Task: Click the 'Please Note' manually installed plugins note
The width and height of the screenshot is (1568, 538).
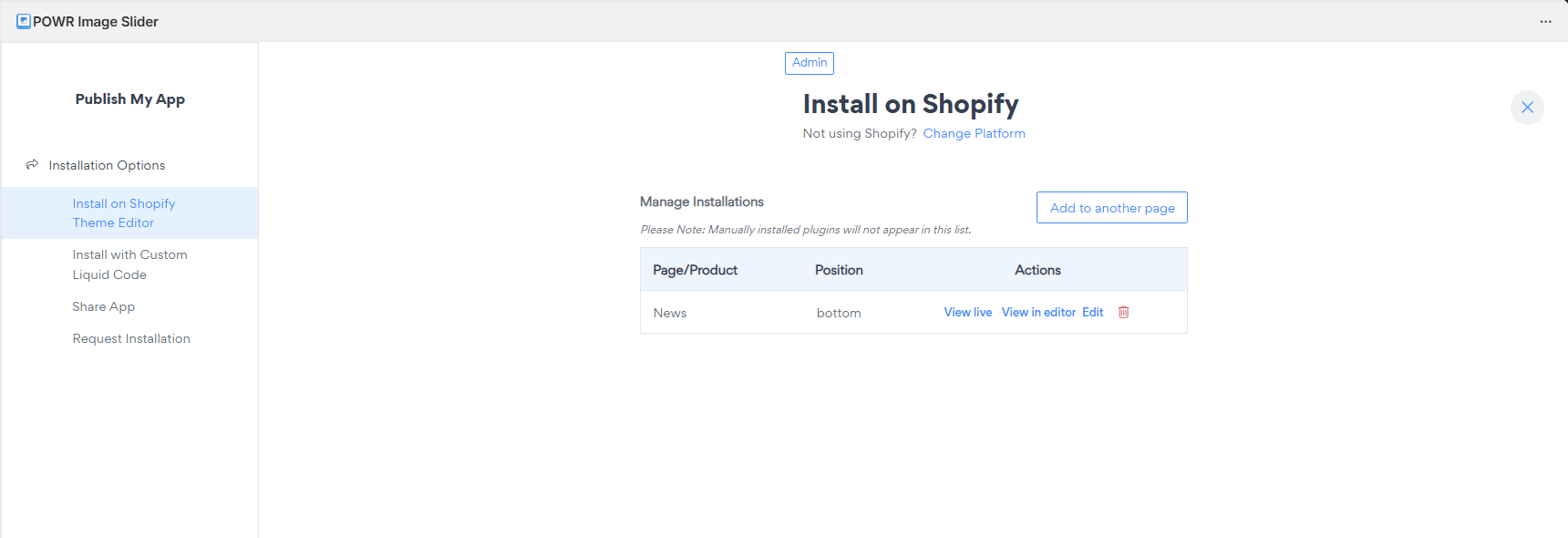Action: pyautogui.click(x=806, y=230)
